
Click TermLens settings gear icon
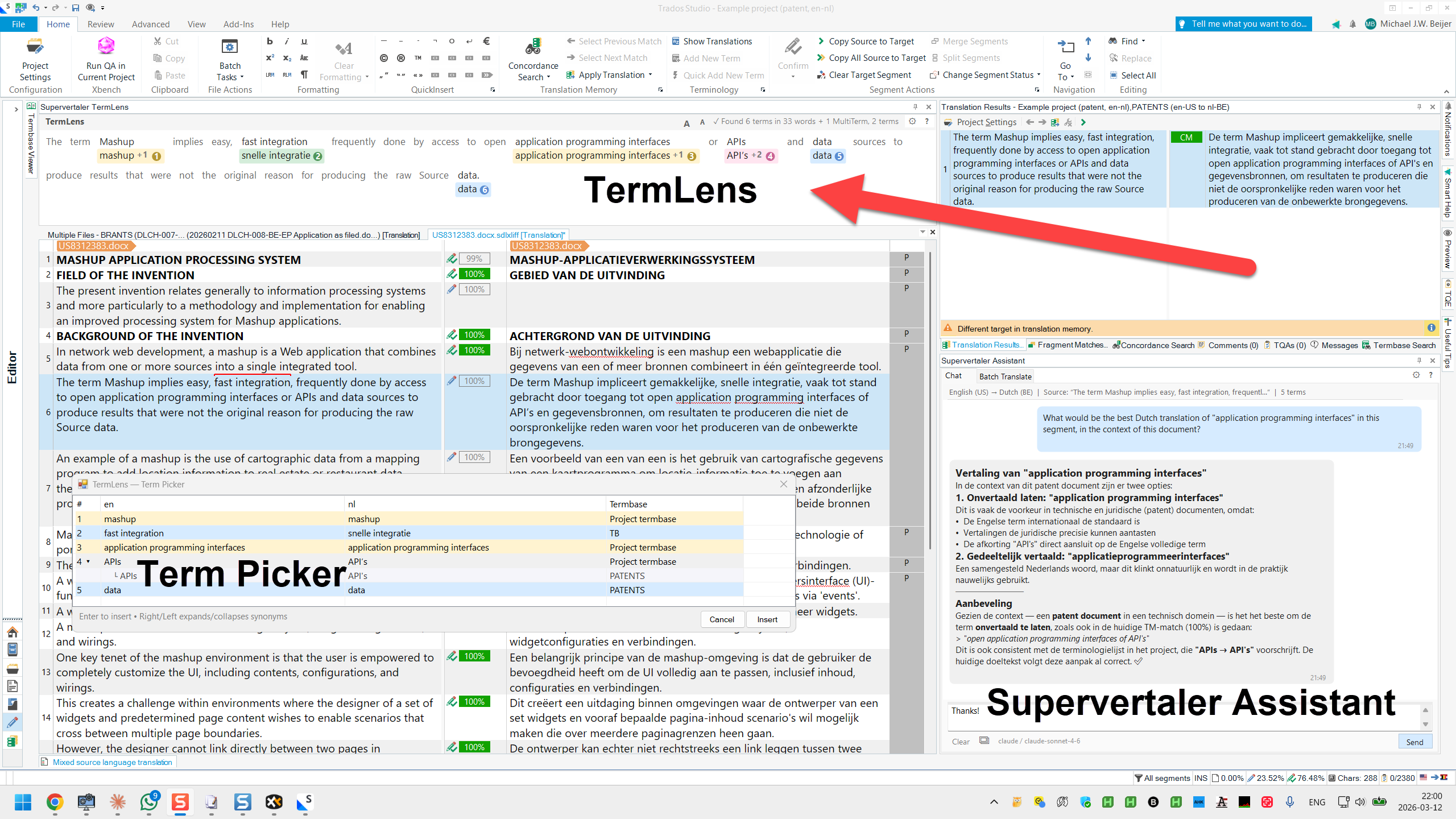click(912, 121)
